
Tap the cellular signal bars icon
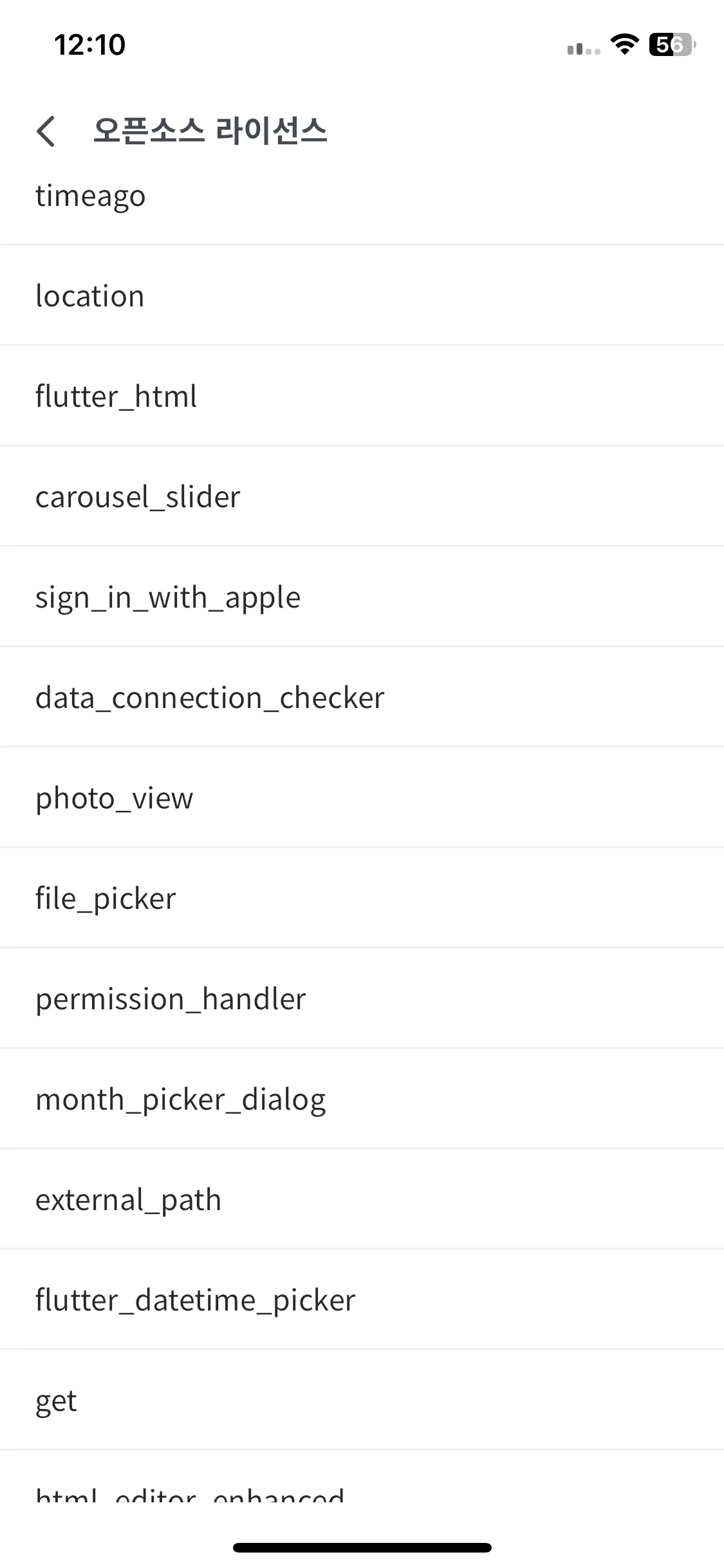(x=584, y=48)
